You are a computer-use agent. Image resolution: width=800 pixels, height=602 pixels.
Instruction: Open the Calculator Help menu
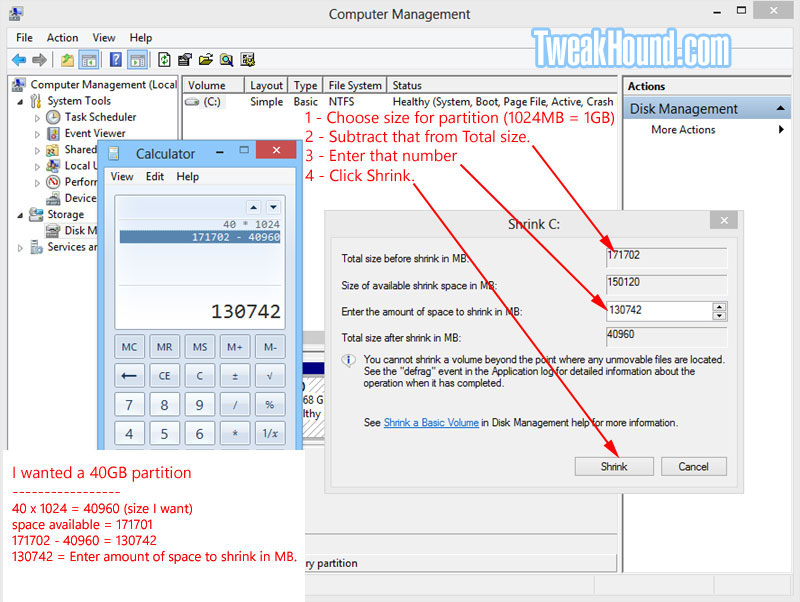coord(187,177)
